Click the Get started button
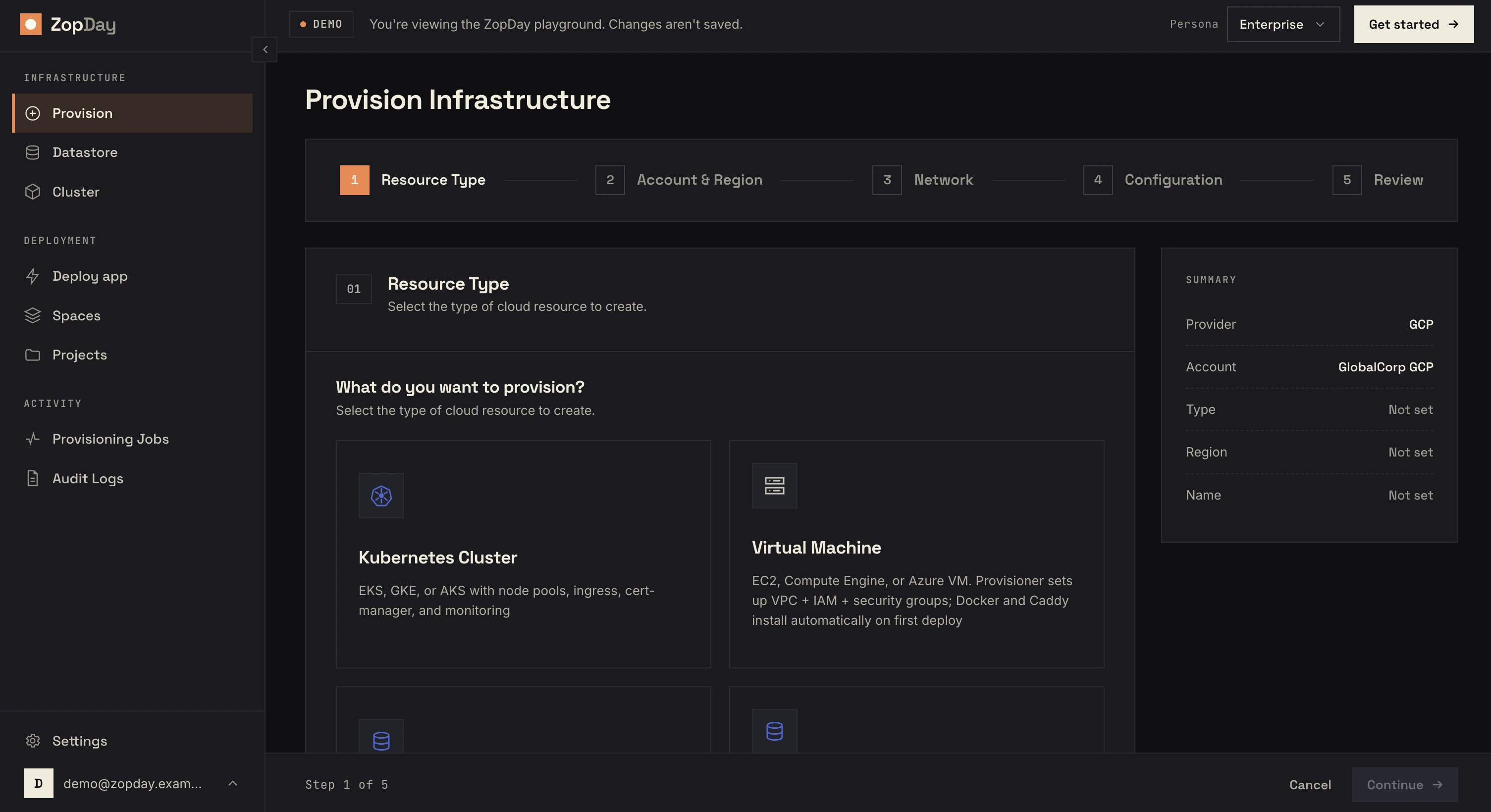Screen dimensions: 1491x812 pos(1413,24)
